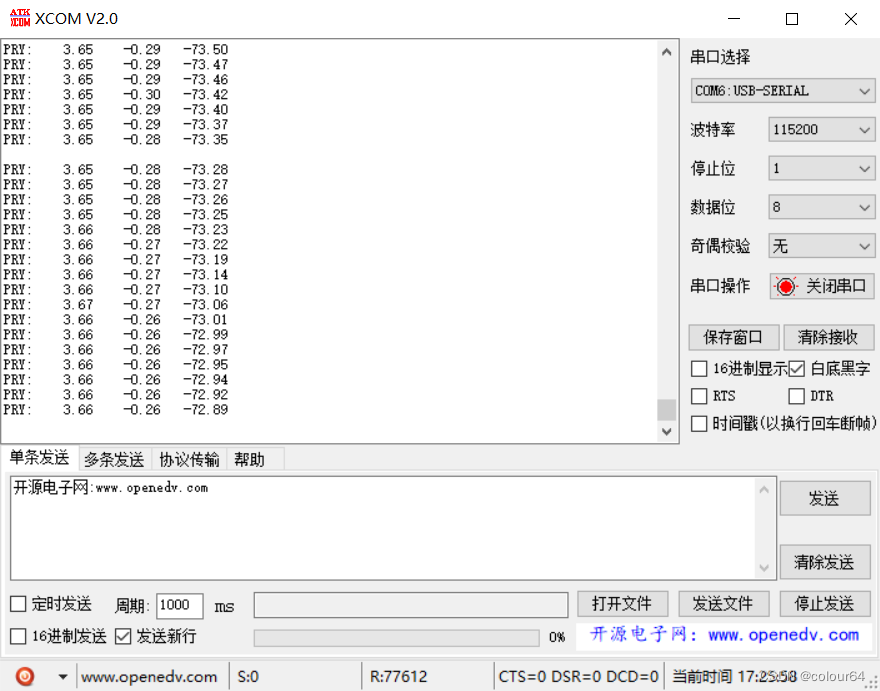This screenshot has width=880, height=691.
Task: Click the line ending with -72.89
Action: pyautogui.click(x=116, y=410)
